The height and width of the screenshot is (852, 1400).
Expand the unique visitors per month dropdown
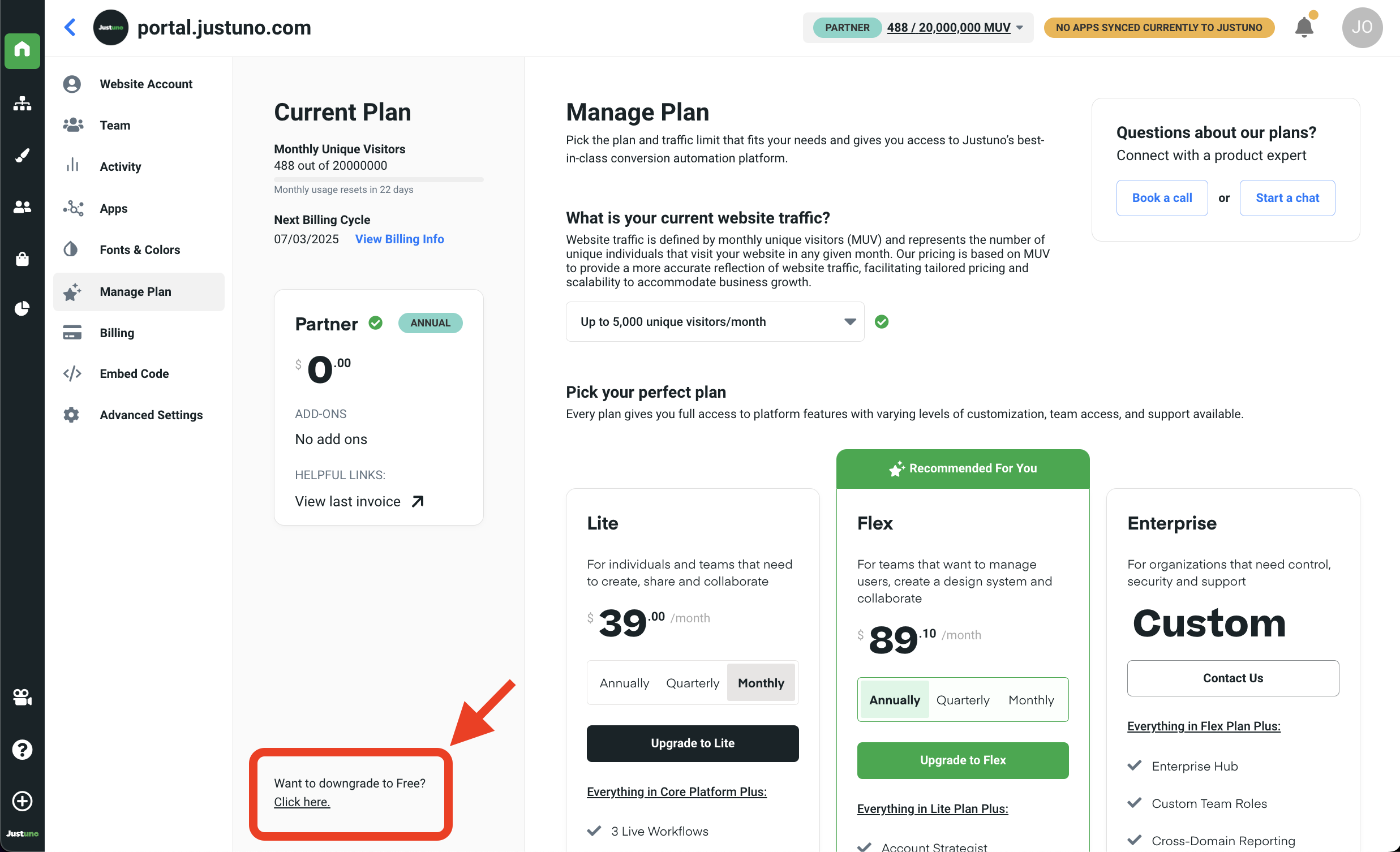(x=715, y=321)
